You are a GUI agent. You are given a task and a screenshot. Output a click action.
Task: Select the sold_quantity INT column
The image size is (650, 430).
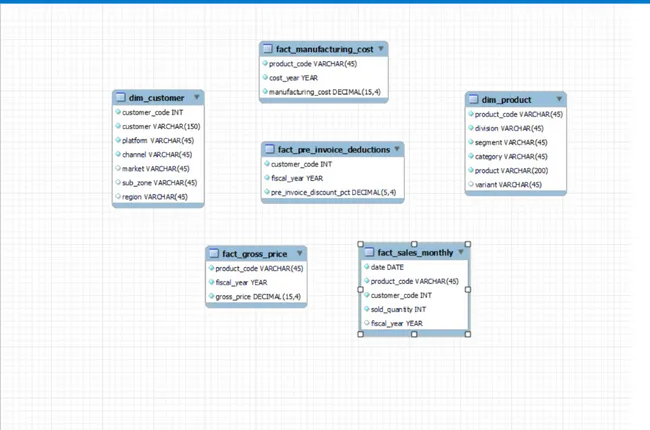pyautogui.click(x=398, y=310)
